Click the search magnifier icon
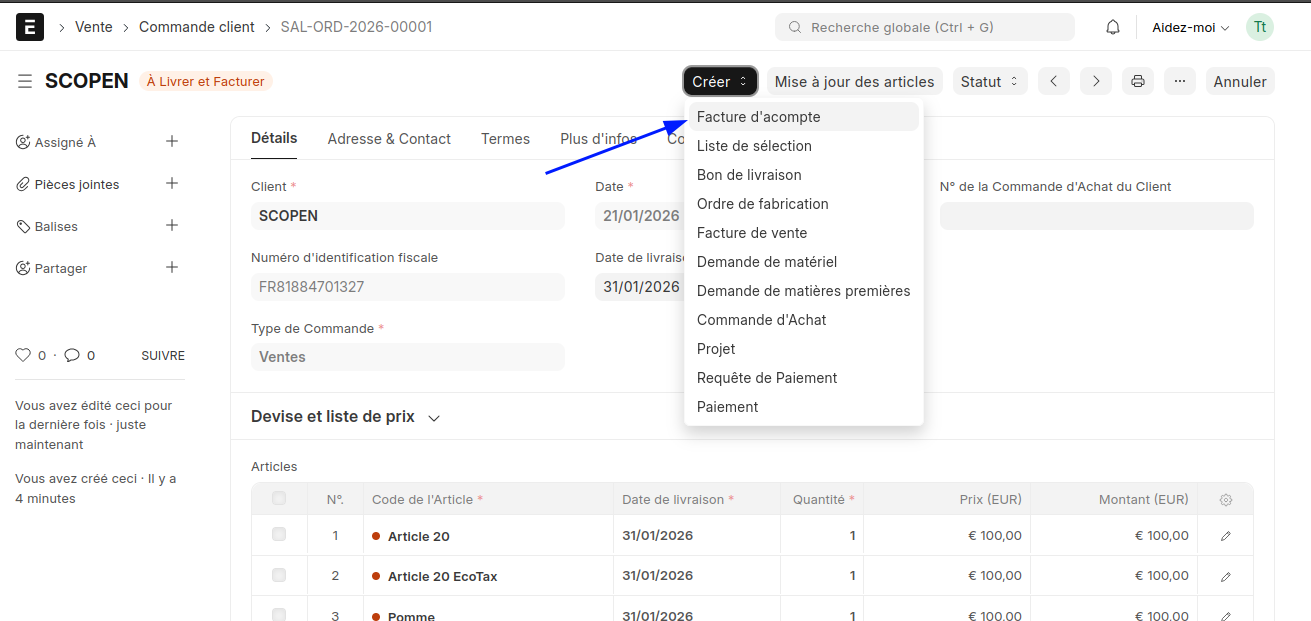The image size is (1311, 621). click(795, 27)
